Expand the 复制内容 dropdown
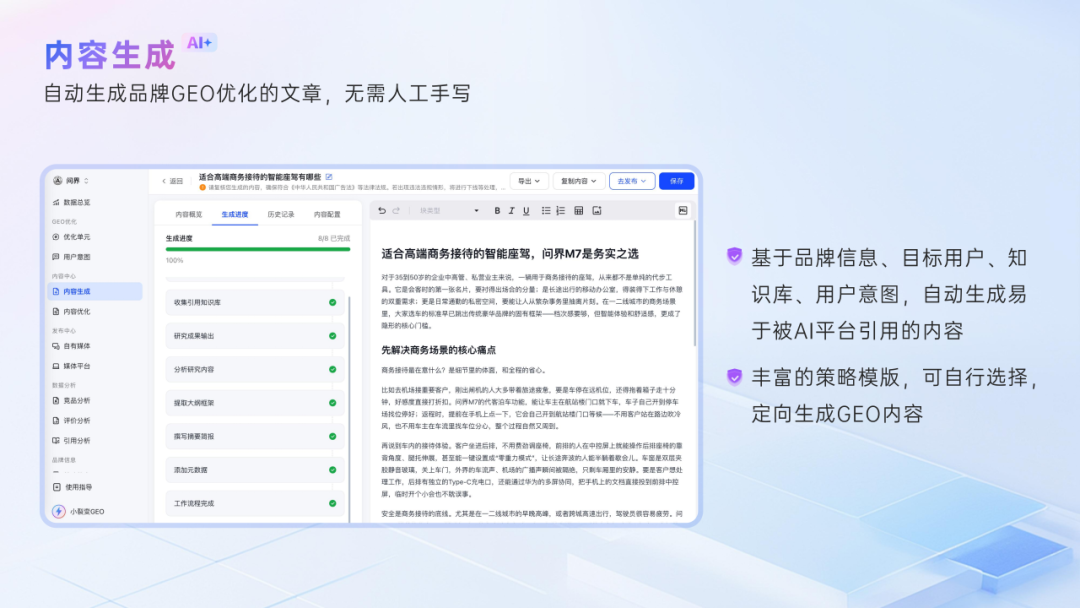Screen dimensions: 1080x608 pyautogui.click(x=576, y=181)
